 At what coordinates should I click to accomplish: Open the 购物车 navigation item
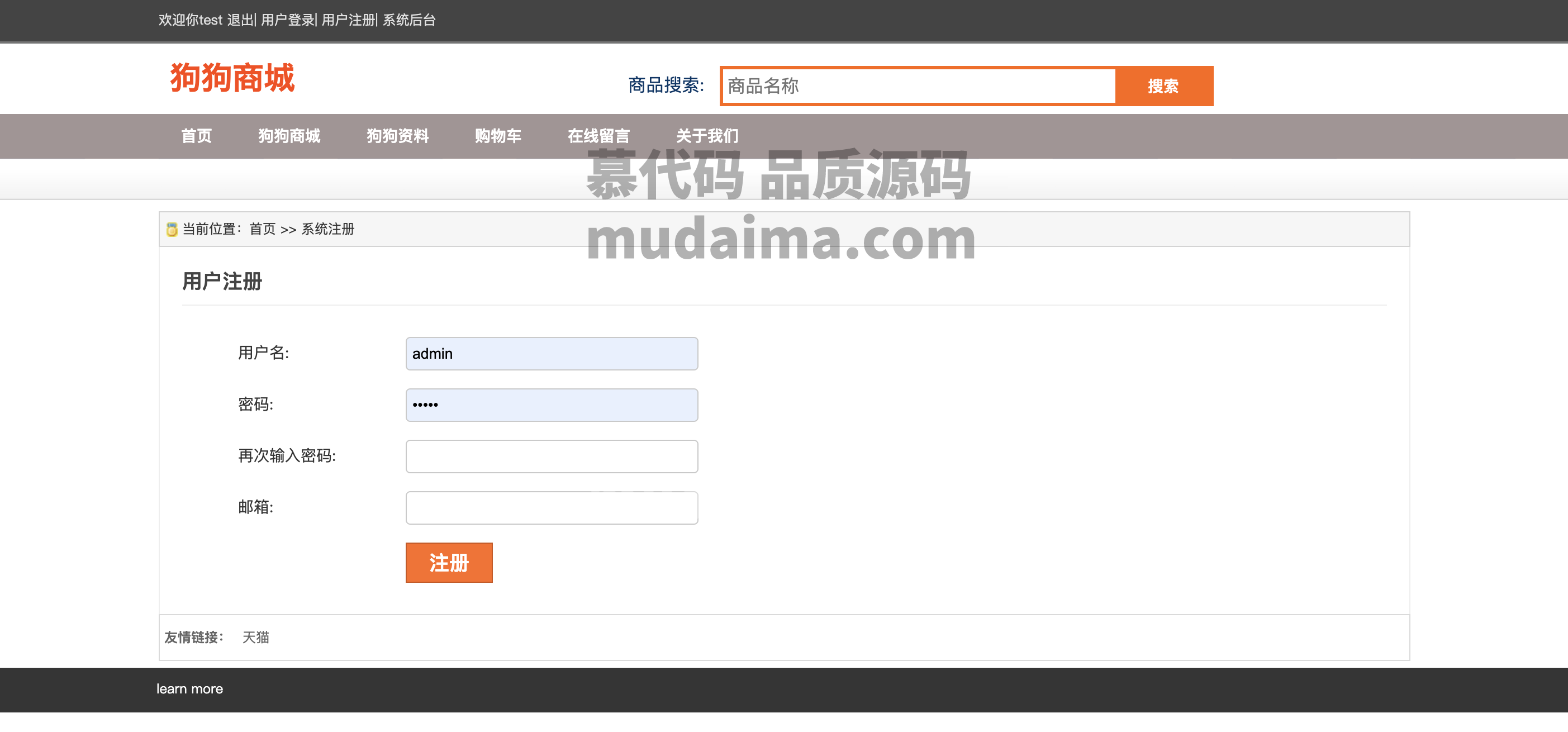(498, 136)
